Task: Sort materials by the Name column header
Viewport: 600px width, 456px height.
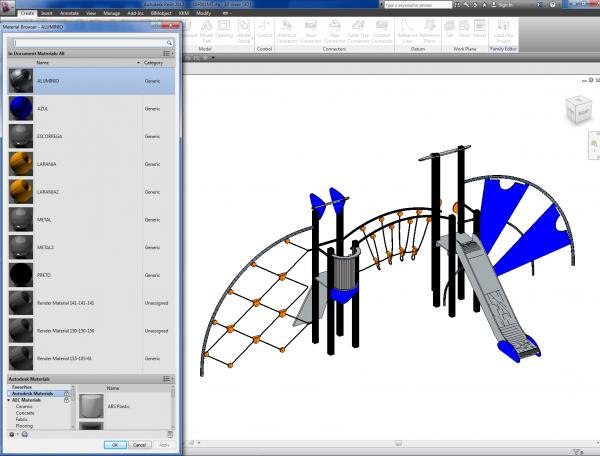Action: tap(43, 62)
